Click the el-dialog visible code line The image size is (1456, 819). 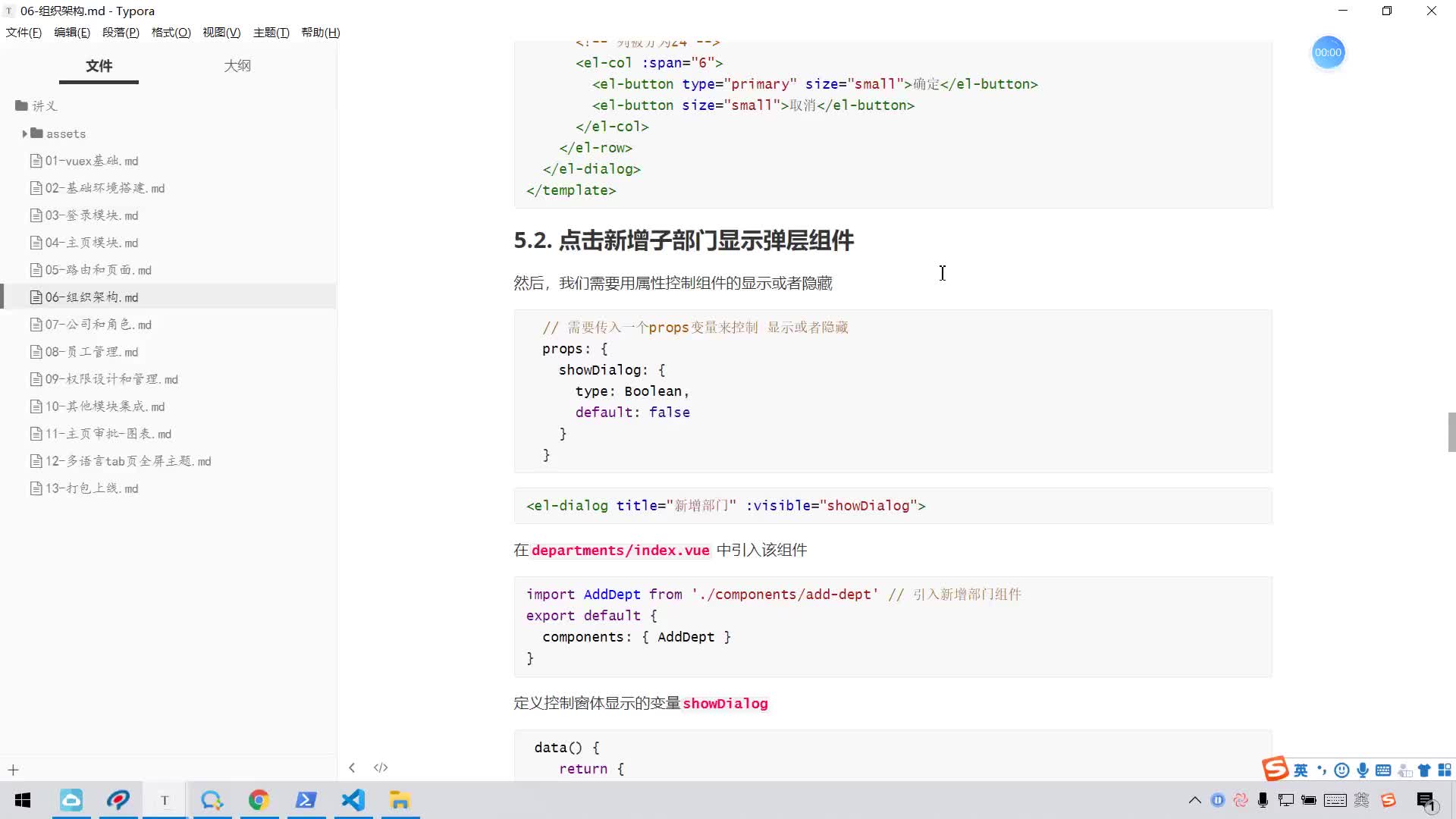click(726, 506)
